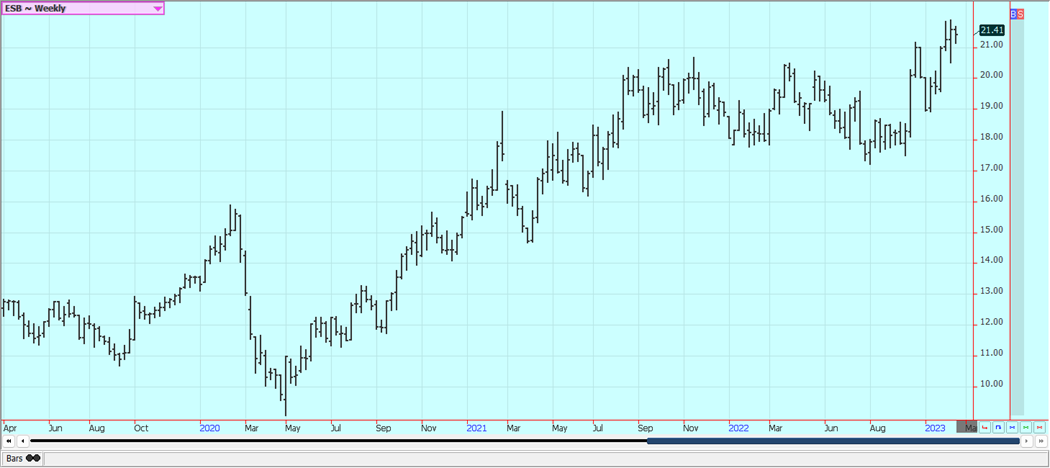The width and height of the screenshot is (1050, 468).
Task: Click the red S sell button
Action: click(1020, 14)
